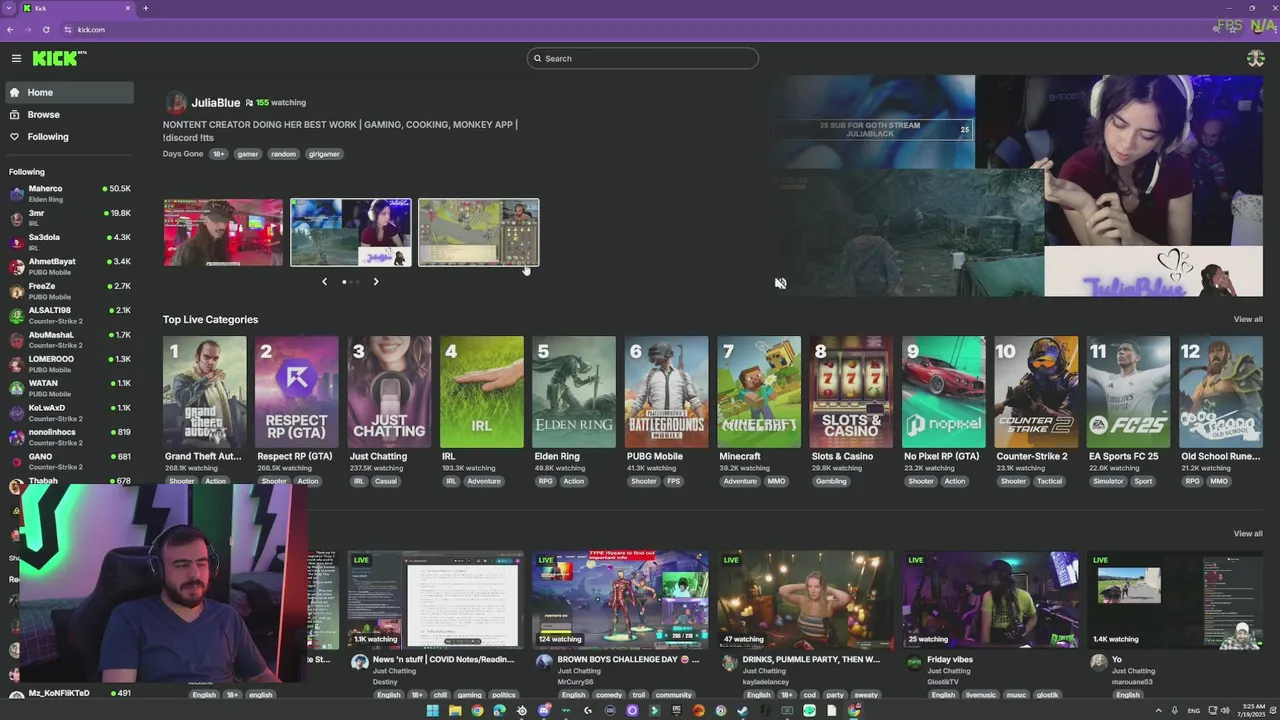Open Slots & Casino category card

[851, 392]
